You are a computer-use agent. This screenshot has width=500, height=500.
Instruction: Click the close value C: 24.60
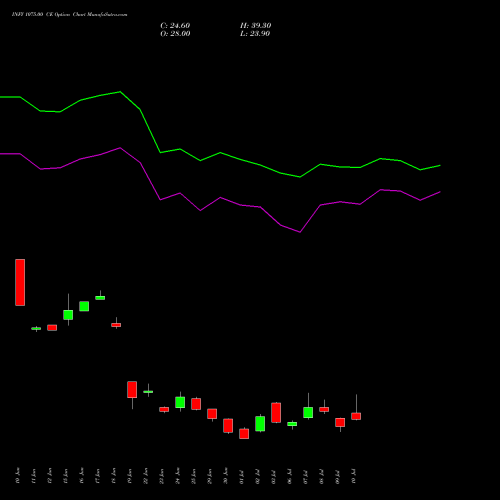click(x=175, y=26)
